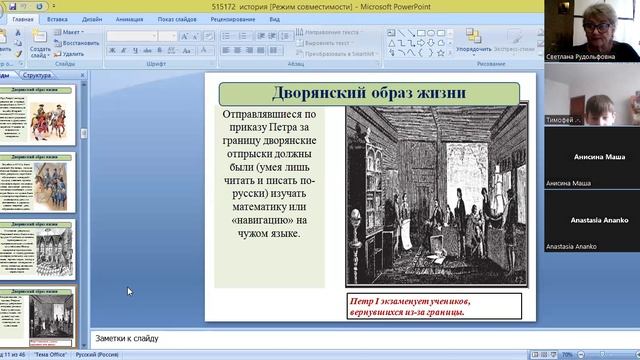Toggle Center text alignment
Image resolution: width=640 pixels, height=360 pixels.
pos(237,51)
